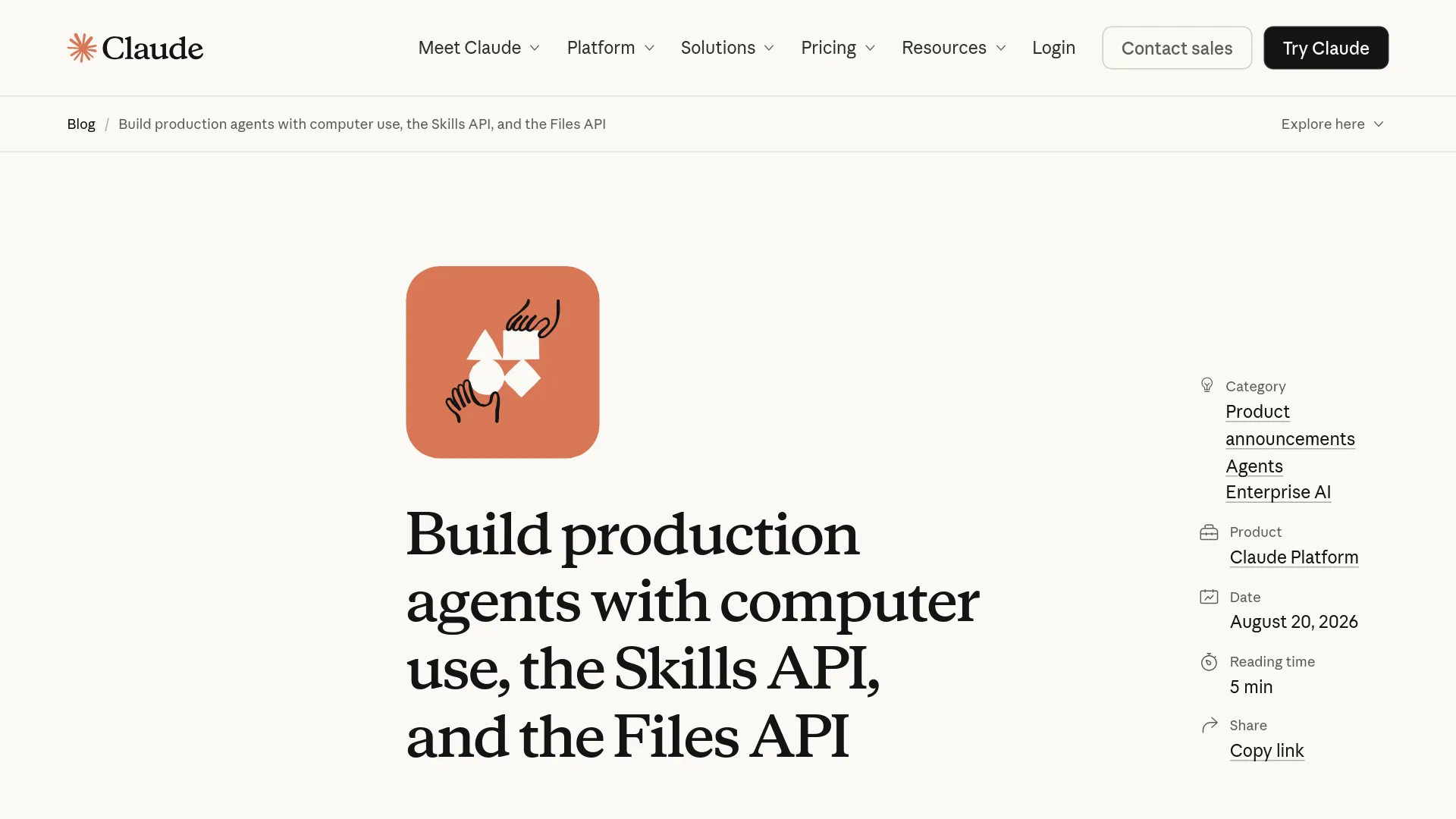Click the Category sidebar label

click(x=1256, y=386)
